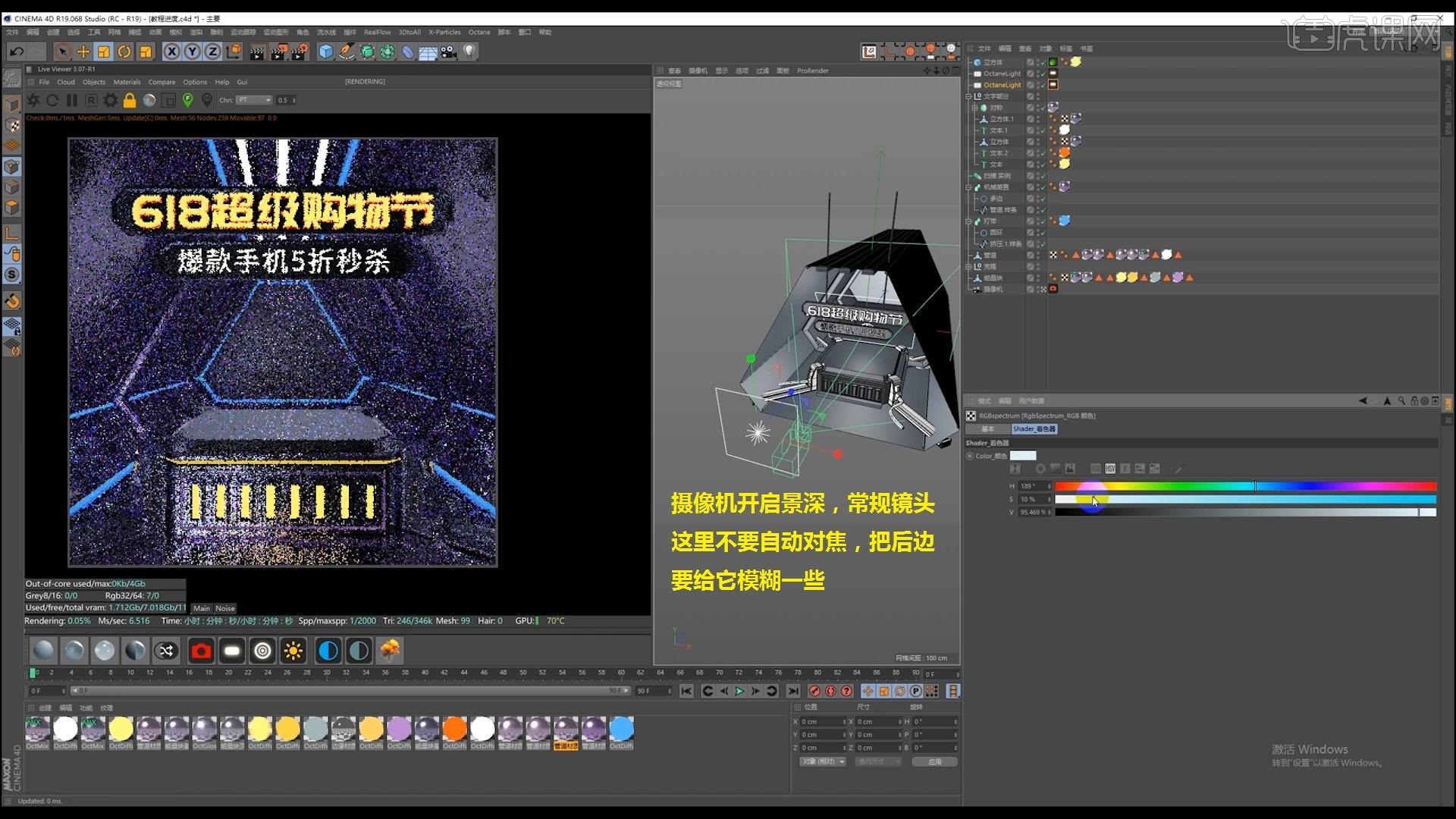
Task: Toggle the Y axis lock button
Action: click(193, 52)
